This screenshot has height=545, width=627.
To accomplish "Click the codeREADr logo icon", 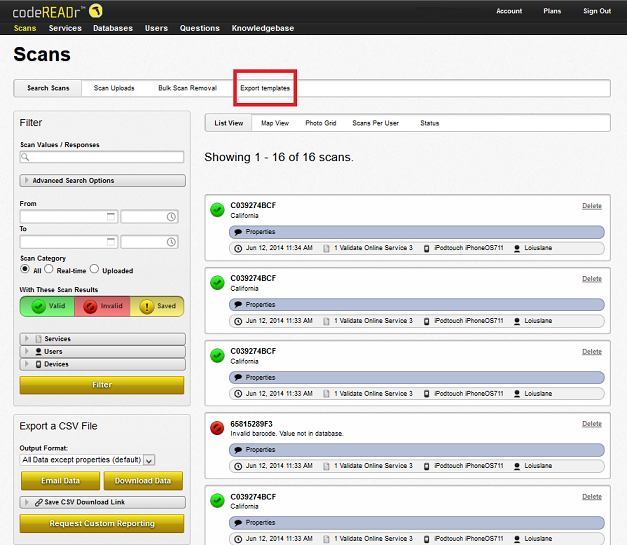I will (x=96, y=11).
